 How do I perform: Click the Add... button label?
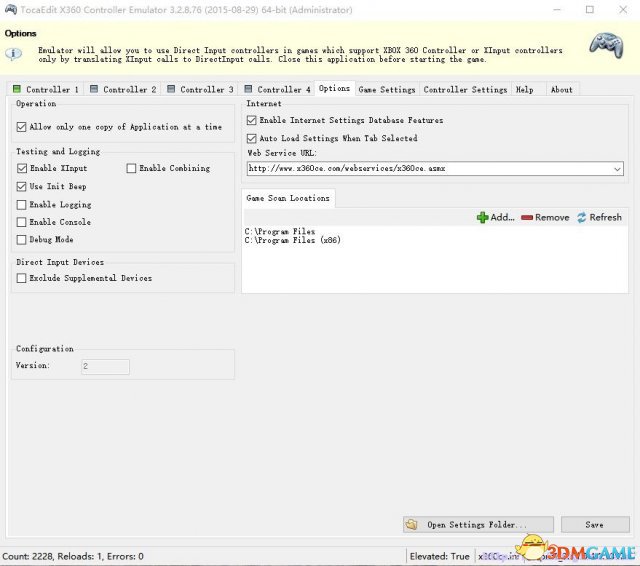[502, 218]
